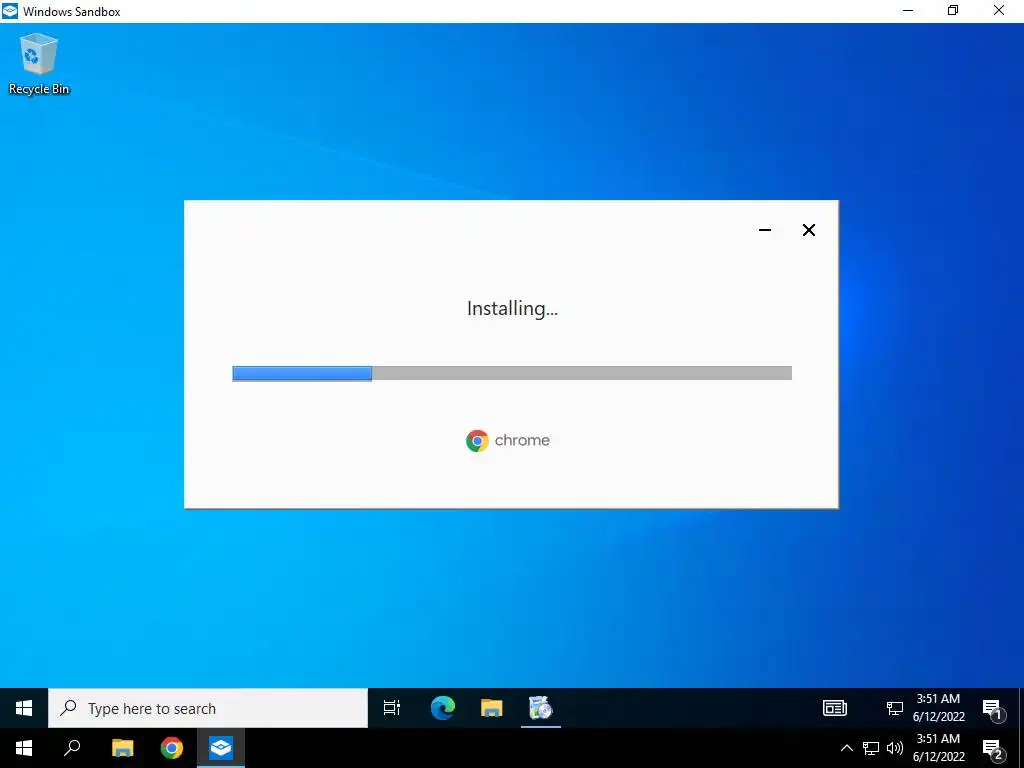Open host notification center with badge 2
Image resolution: width=1024 pixels, height=768 pixels.
pyautogui.click(x=992, y=750)
